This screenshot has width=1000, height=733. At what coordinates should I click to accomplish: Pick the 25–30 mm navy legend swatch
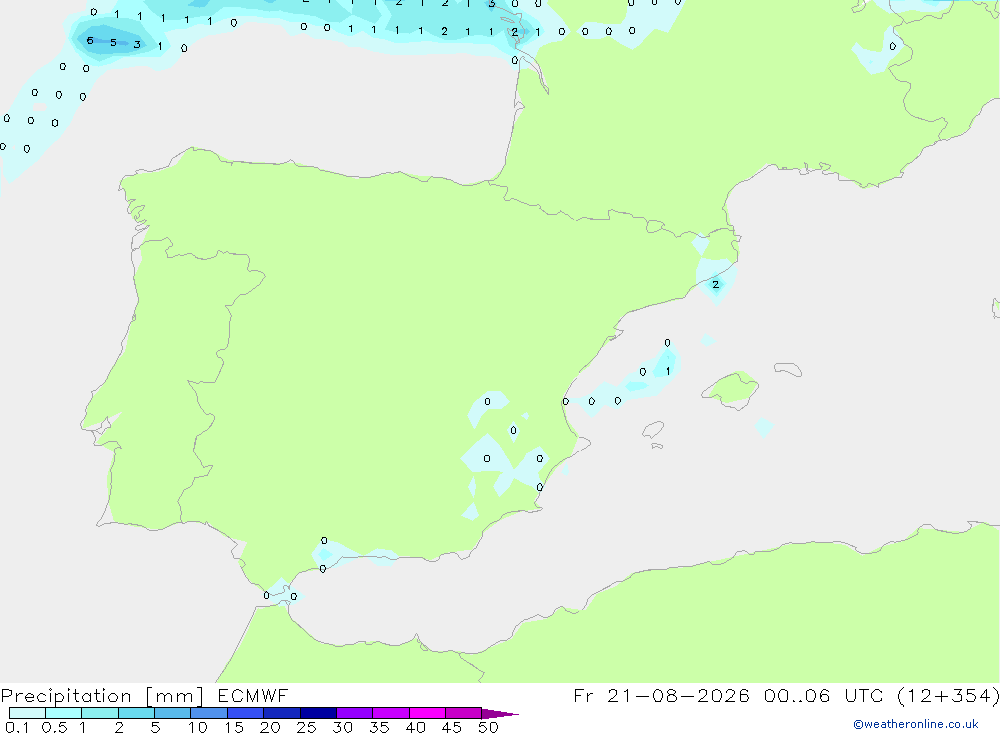tap(318, 713)
